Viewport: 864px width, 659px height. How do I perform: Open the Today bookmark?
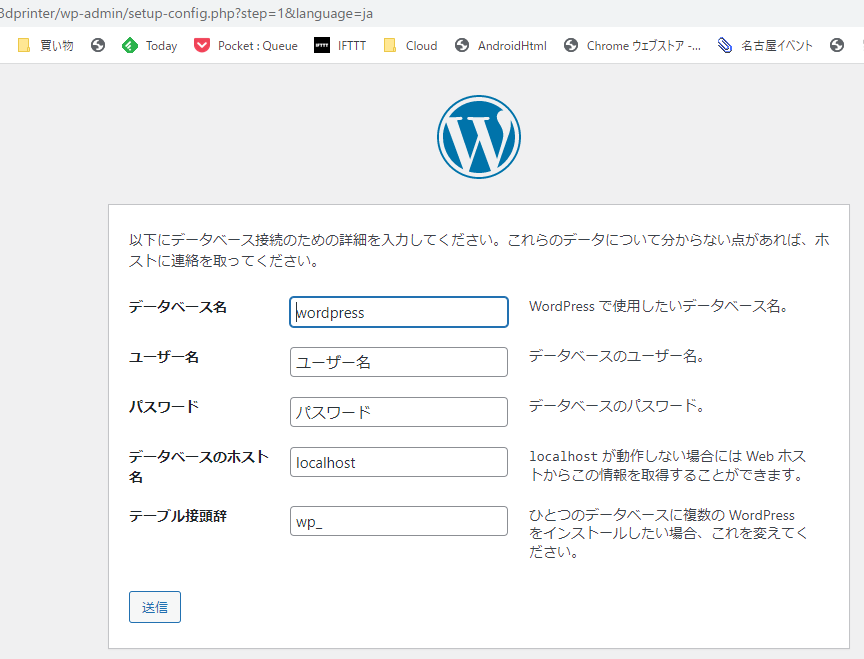coord(149,45)
